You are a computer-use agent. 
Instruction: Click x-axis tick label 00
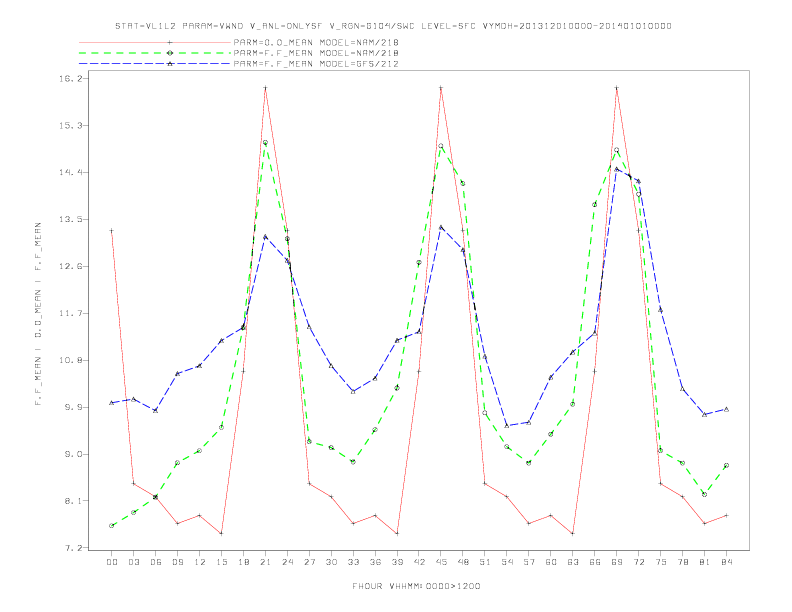[112, 562]
